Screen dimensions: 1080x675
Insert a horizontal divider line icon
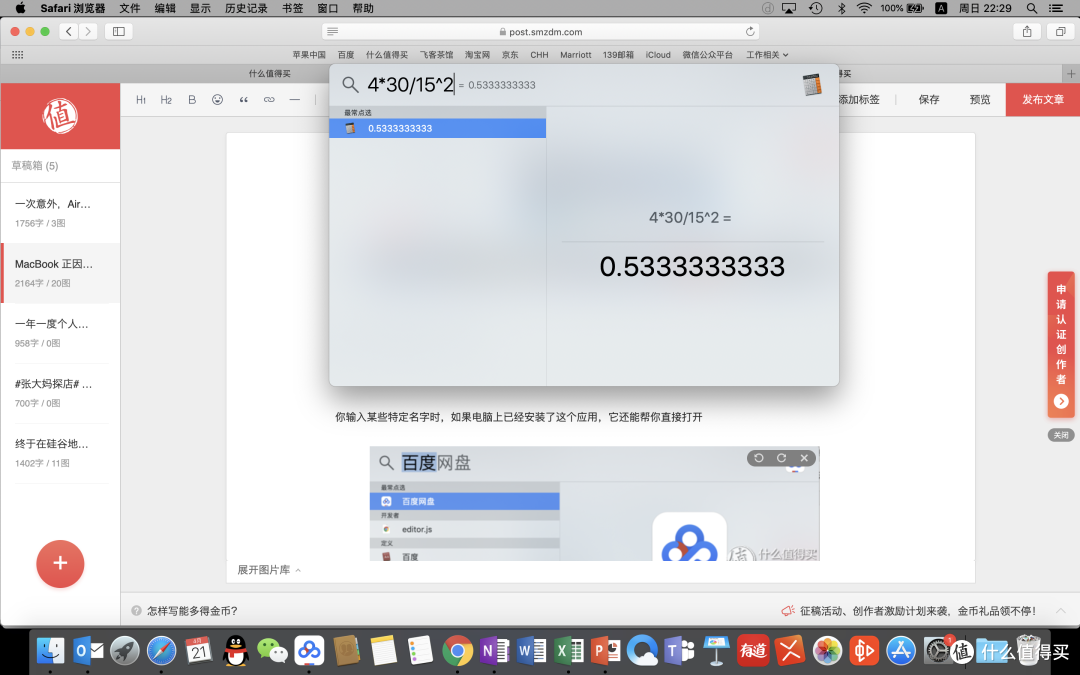click(295, 100)
